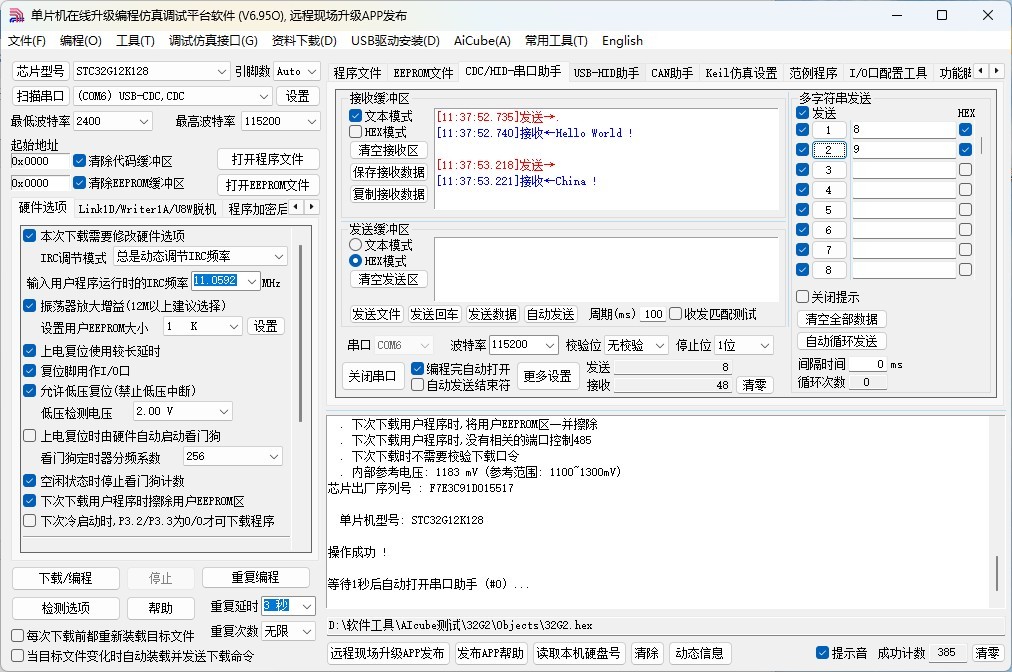Click the multi-string list vertical scrollbar
1012x672 pixels.
(x=982, y=145)
